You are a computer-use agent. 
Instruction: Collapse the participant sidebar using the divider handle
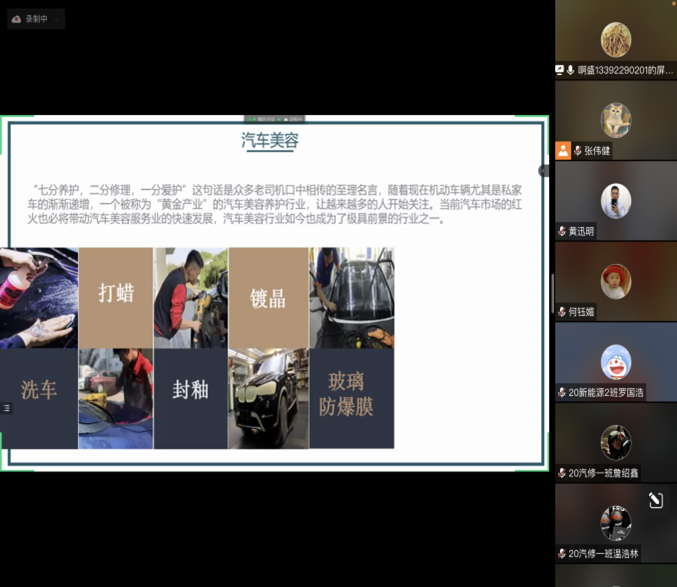point(544,171)
